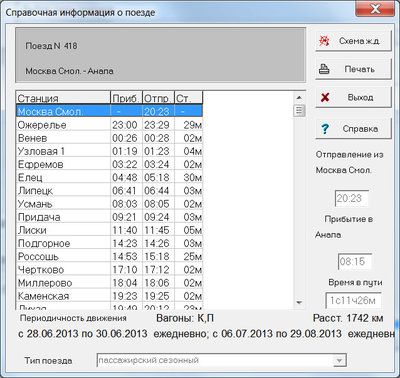Close the train info dialog window
The height and width of the screenshot is (378, 400).
(x=375, y=9)
